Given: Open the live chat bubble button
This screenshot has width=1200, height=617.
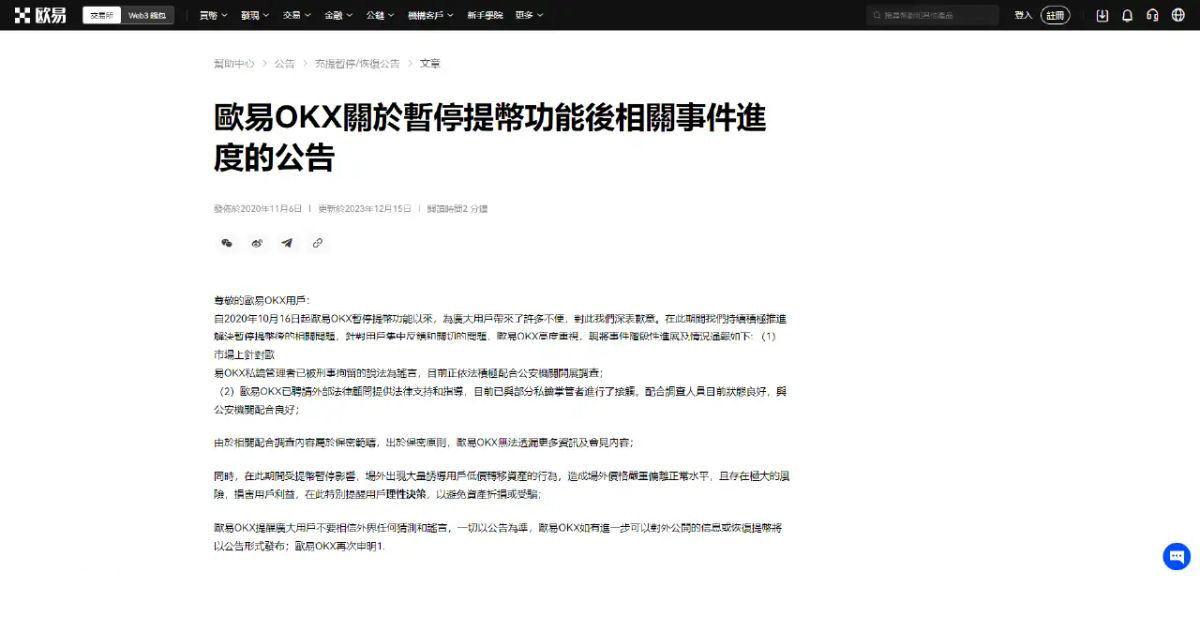Looking at the screenshot, I should [1176, 556].
